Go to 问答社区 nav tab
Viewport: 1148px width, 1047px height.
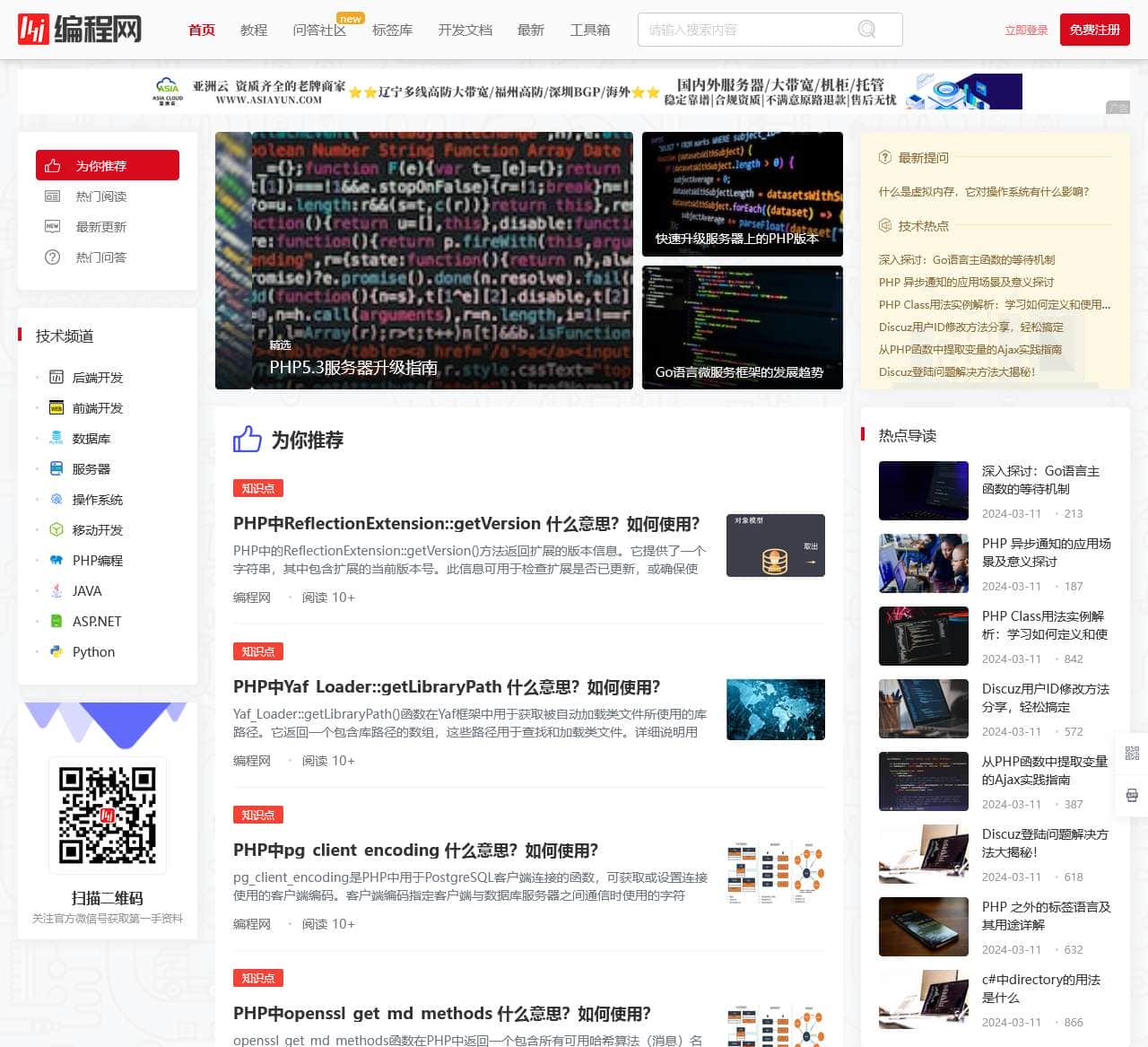[x=319, y=30]
